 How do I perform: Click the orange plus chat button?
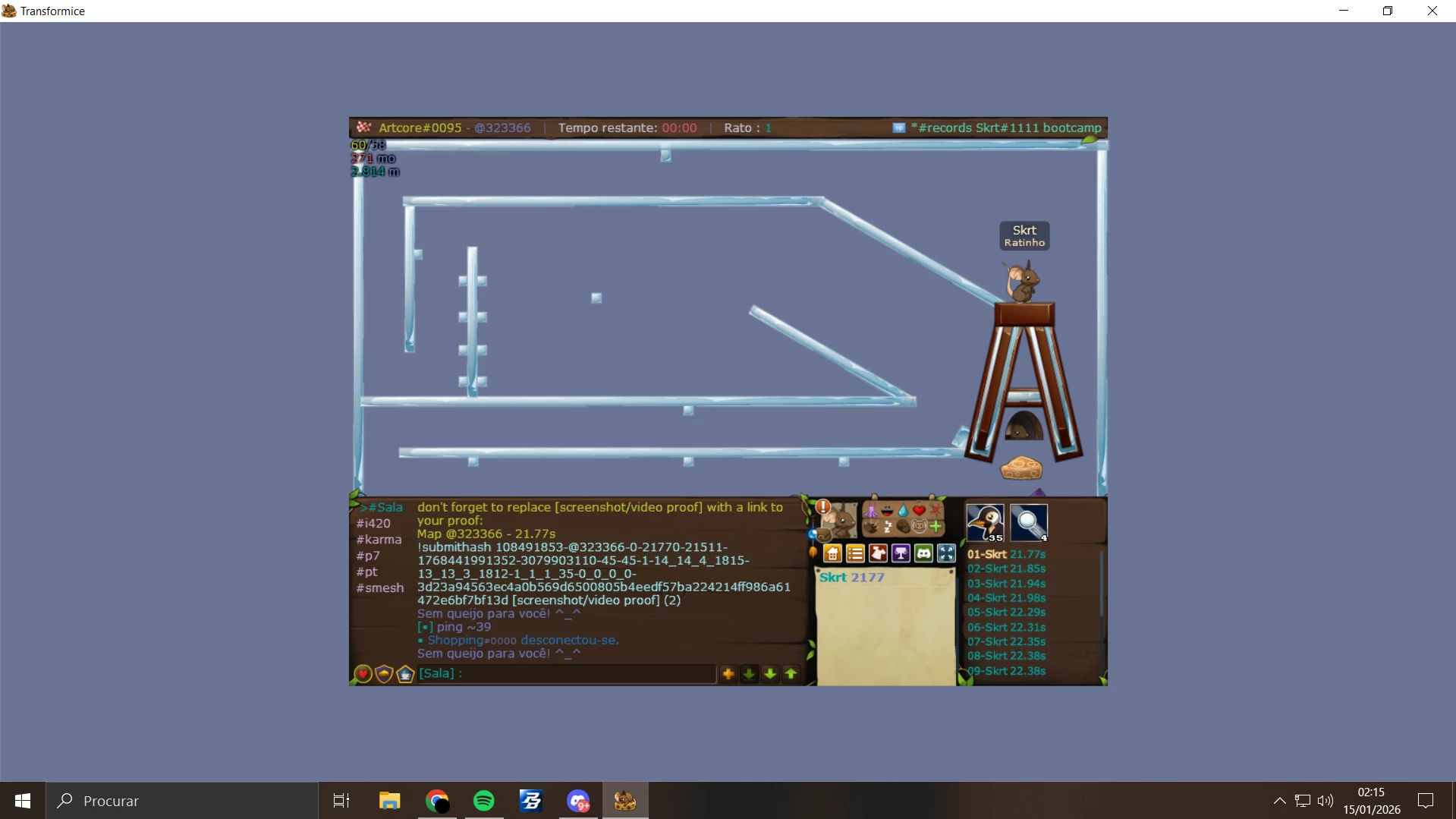(x=728, y=673)
